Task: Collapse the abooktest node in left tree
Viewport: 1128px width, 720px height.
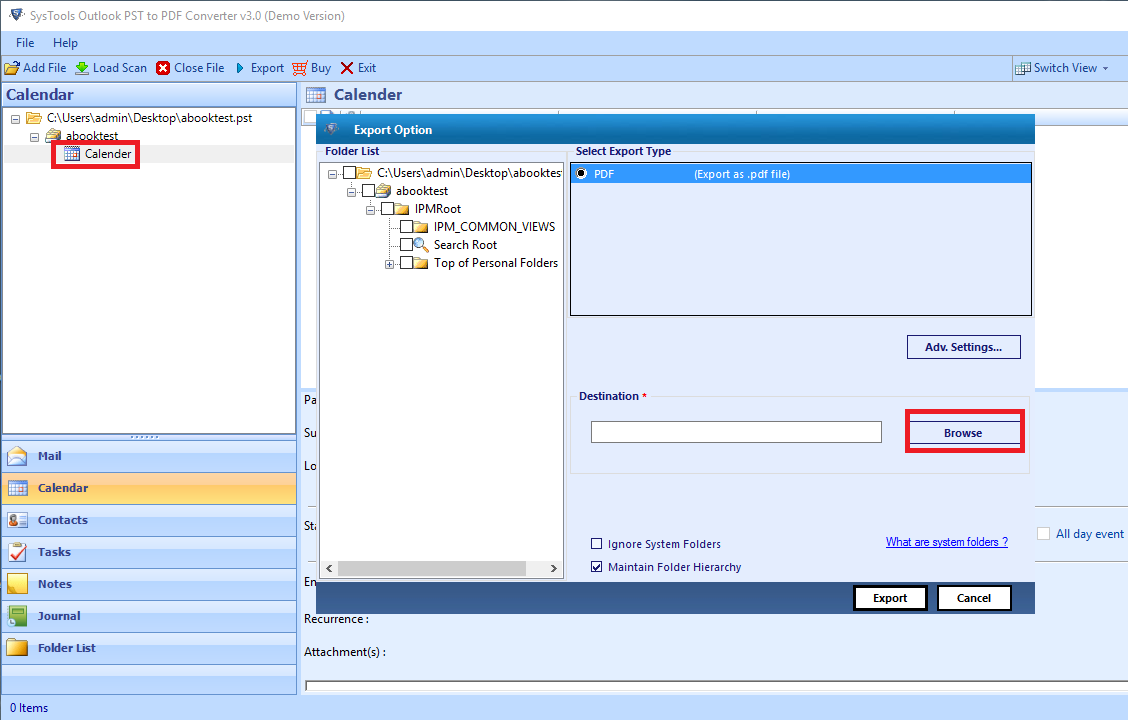Action: (34, 137)
